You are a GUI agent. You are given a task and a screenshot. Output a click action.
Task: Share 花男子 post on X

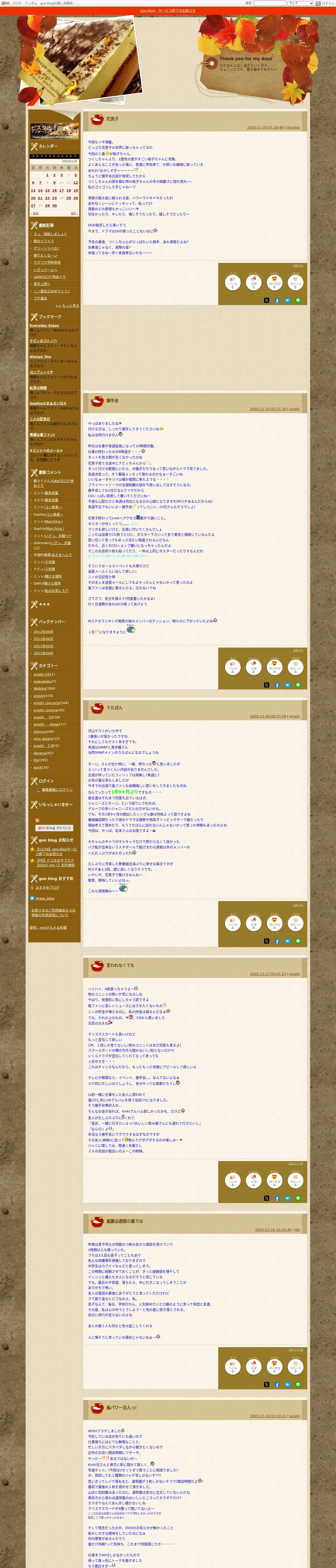[266, 300]
